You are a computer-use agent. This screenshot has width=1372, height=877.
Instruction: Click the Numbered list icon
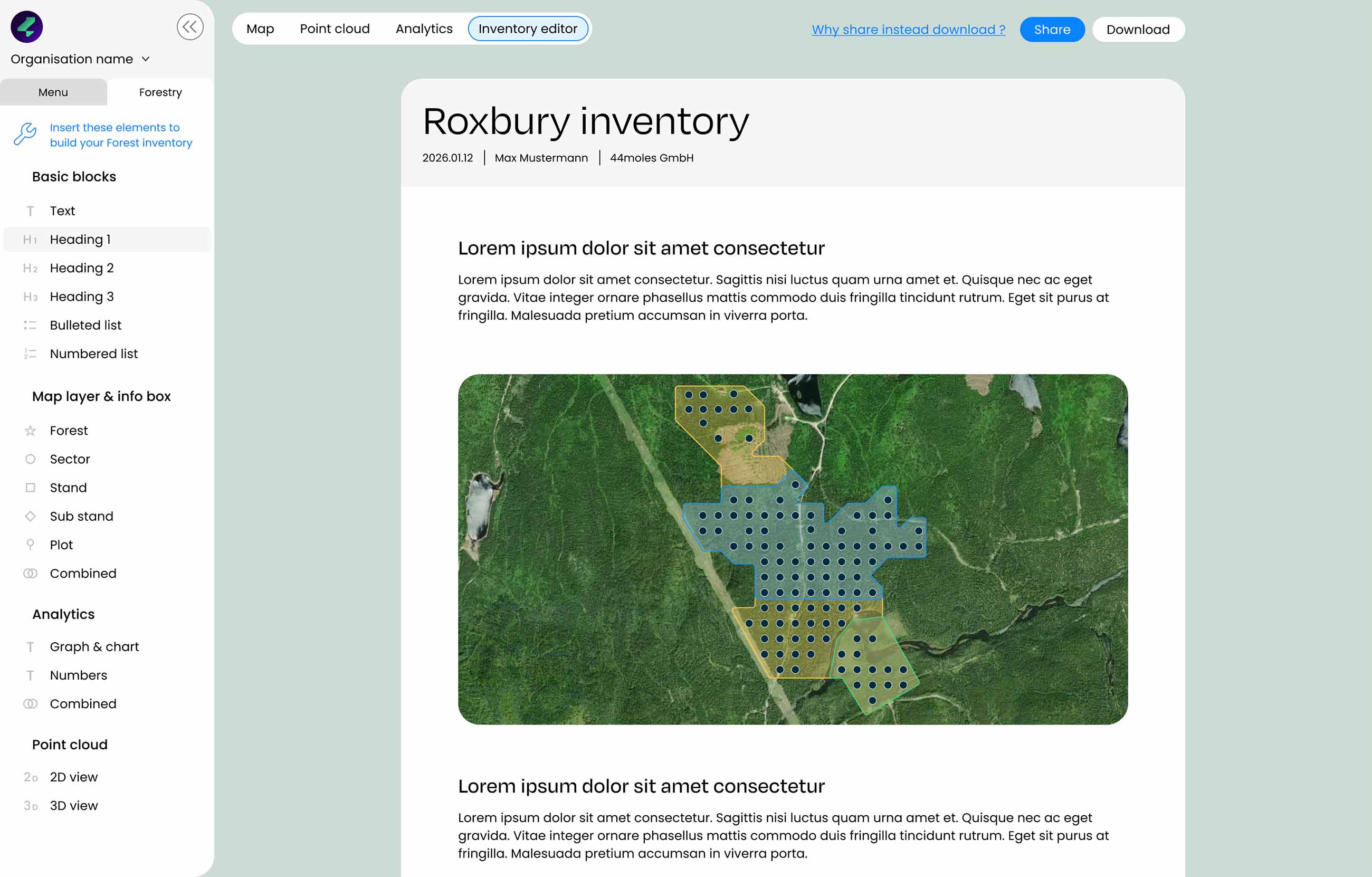click(x=30, y=354)
